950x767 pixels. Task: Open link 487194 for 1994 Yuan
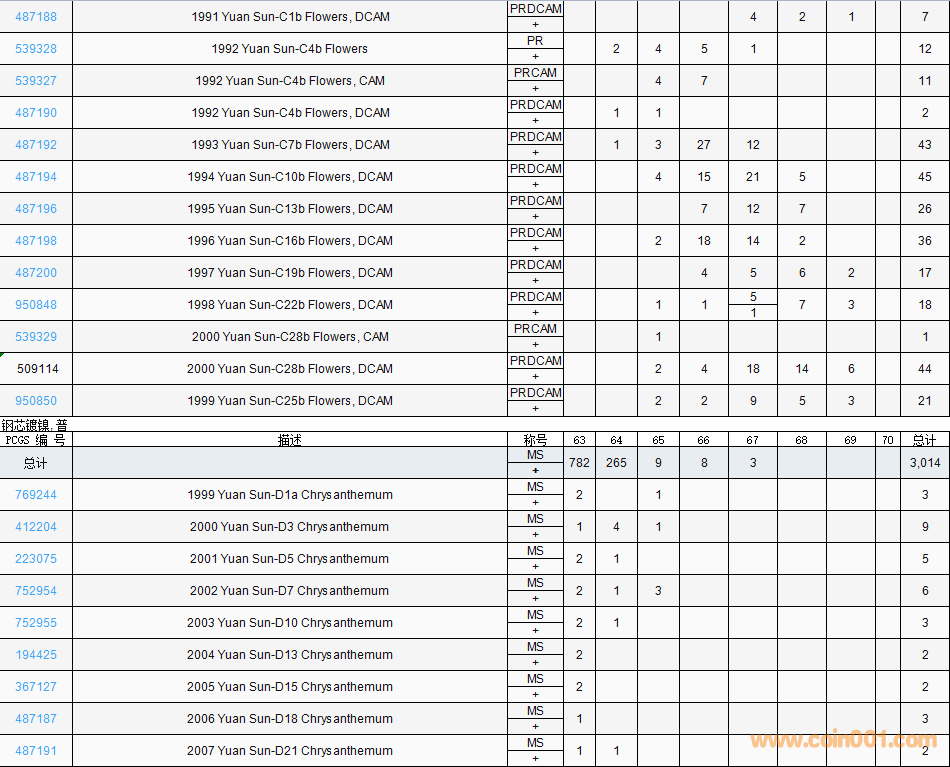coord(36,177)
